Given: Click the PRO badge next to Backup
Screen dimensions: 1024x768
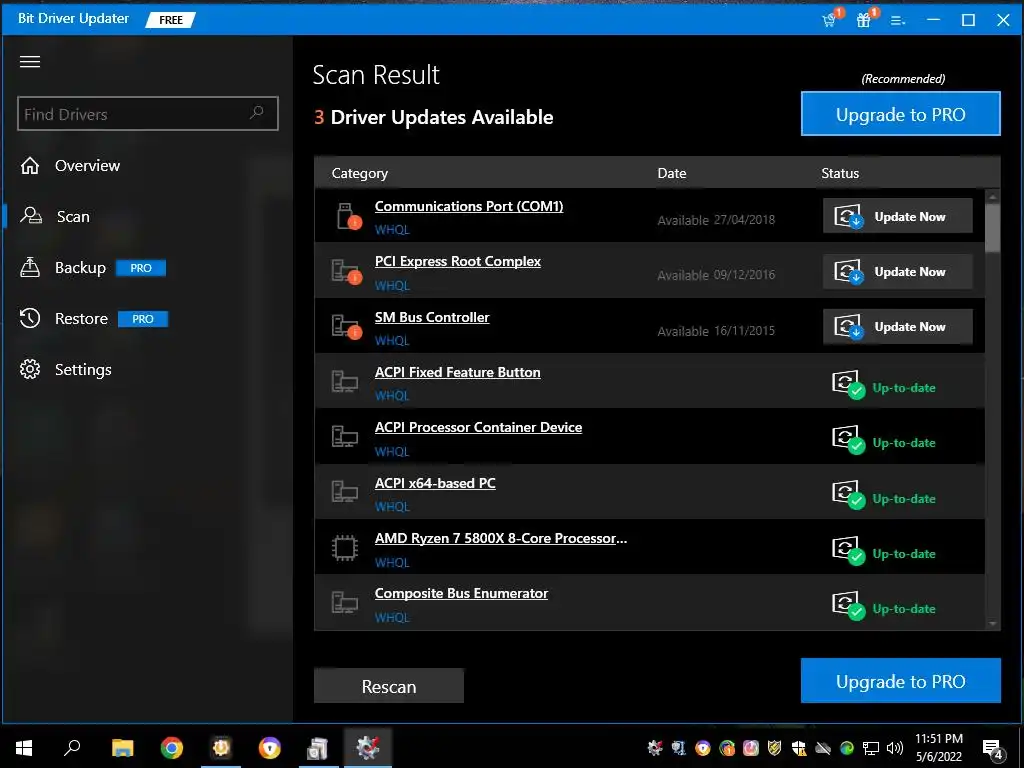Looking at the screenshot, I should click(x=141, y=268).
